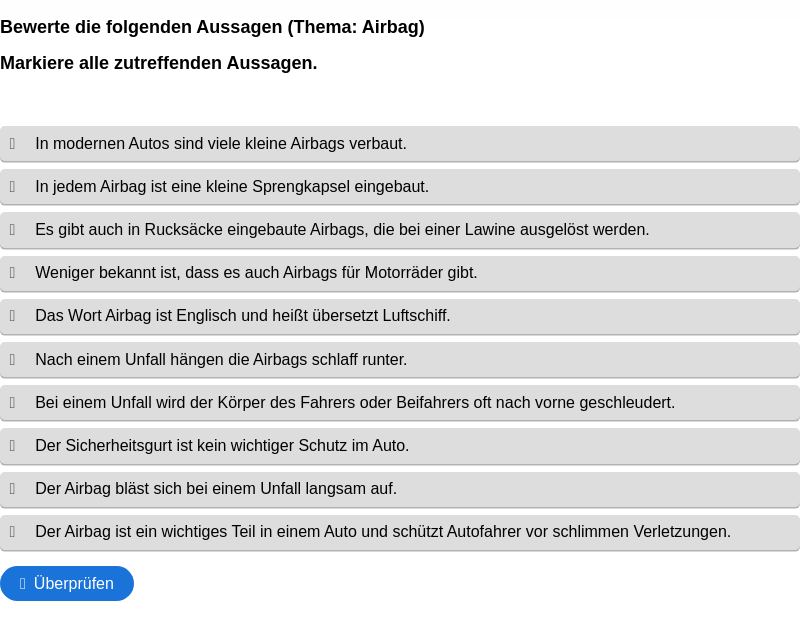The width and height of the screenshot is (800, 617).
Task: Check the 'schützt Autofahrer vor Verletzungen' box
Action: click(12, 532)
